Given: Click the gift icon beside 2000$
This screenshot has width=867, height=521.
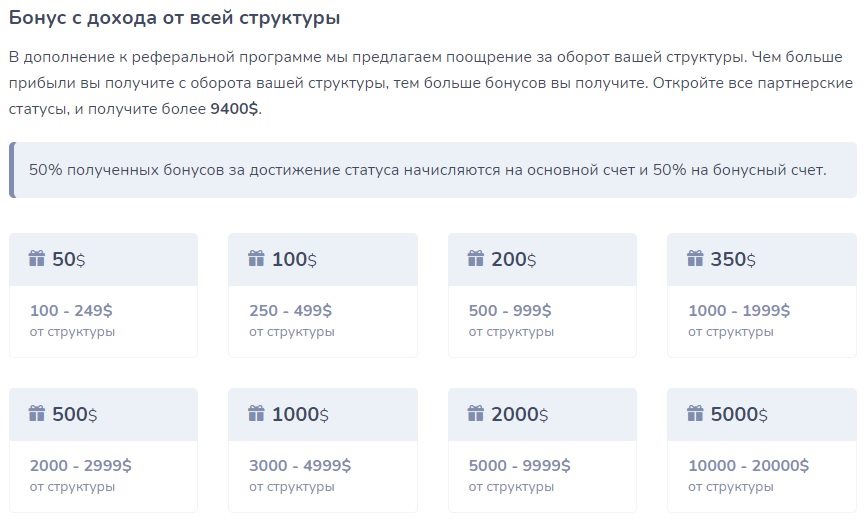Looking at the screenshot, I should pos(476,413).
